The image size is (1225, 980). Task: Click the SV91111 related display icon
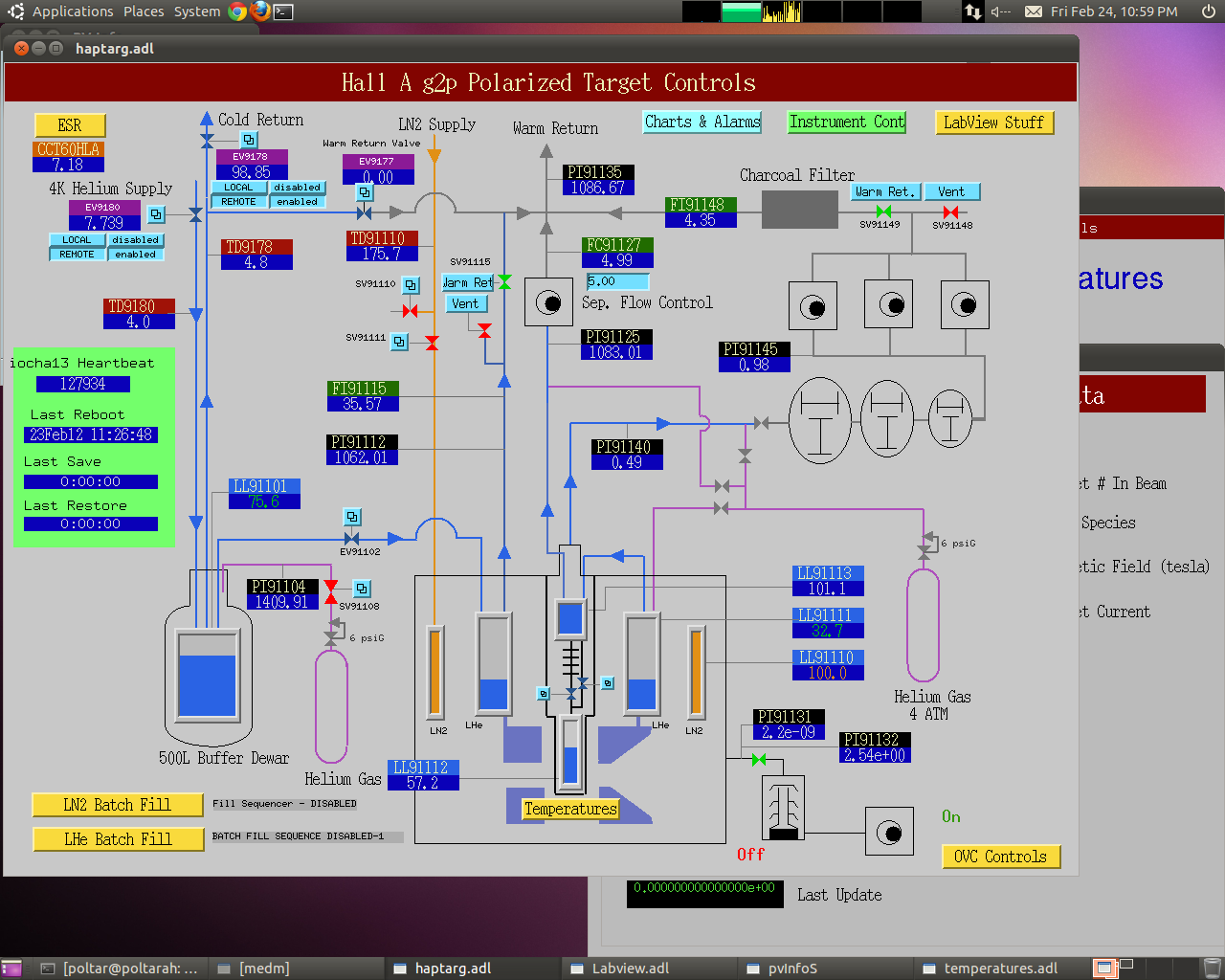[400, 342]
